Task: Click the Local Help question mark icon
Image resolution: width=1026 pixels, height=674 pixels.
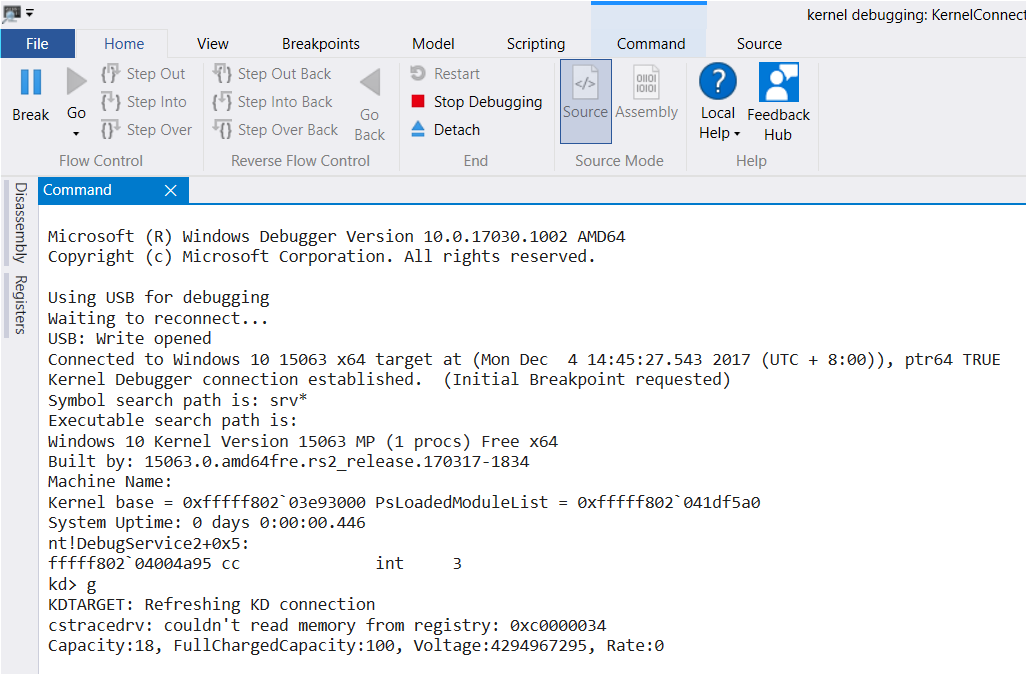Action: tap(718, 82)
